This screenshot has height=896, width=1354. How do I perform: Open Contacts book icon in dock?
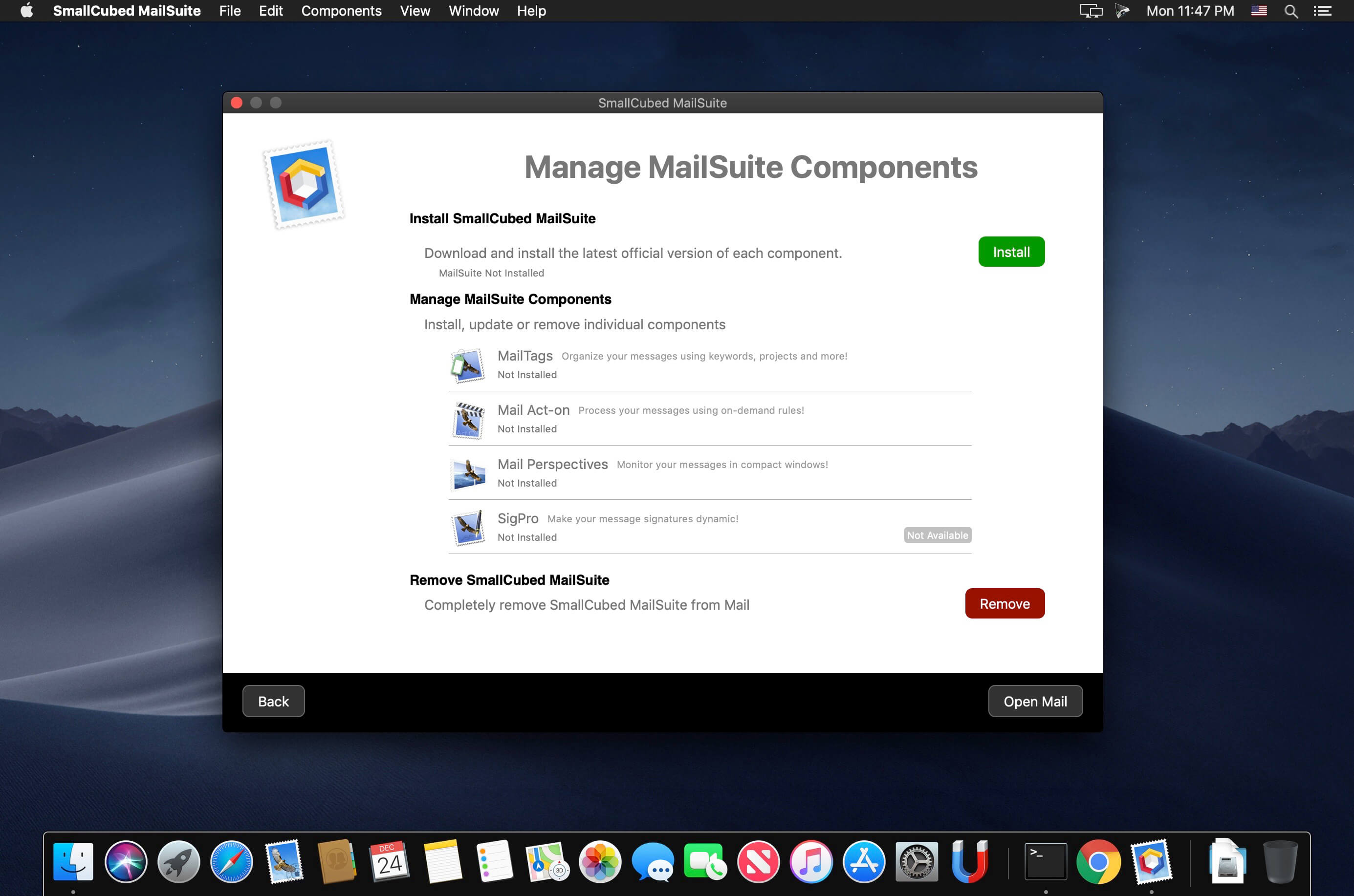tap(337, 862)
